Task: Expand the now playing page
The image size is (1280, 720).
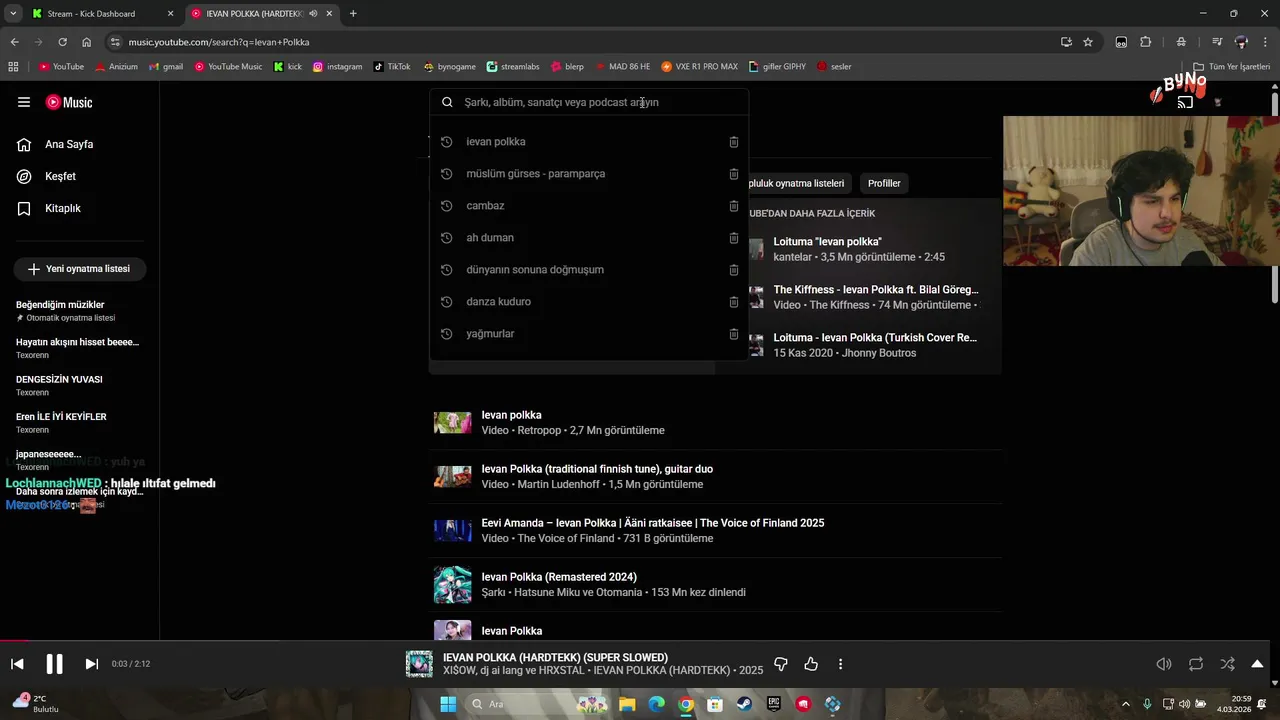Action: pos(1257,664)
